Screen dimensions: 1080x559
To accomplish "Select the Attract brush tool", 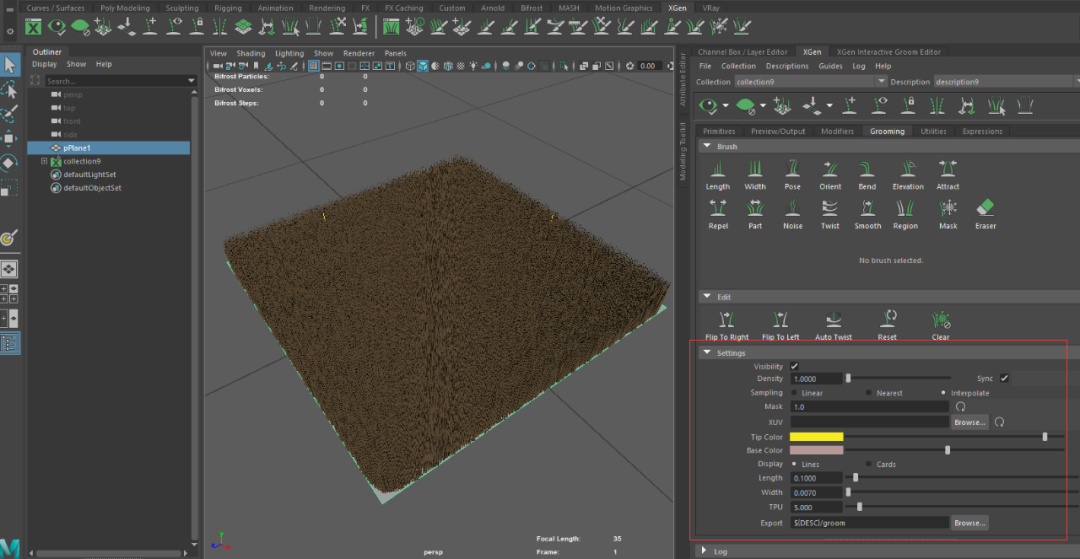I will coord(947,168).
